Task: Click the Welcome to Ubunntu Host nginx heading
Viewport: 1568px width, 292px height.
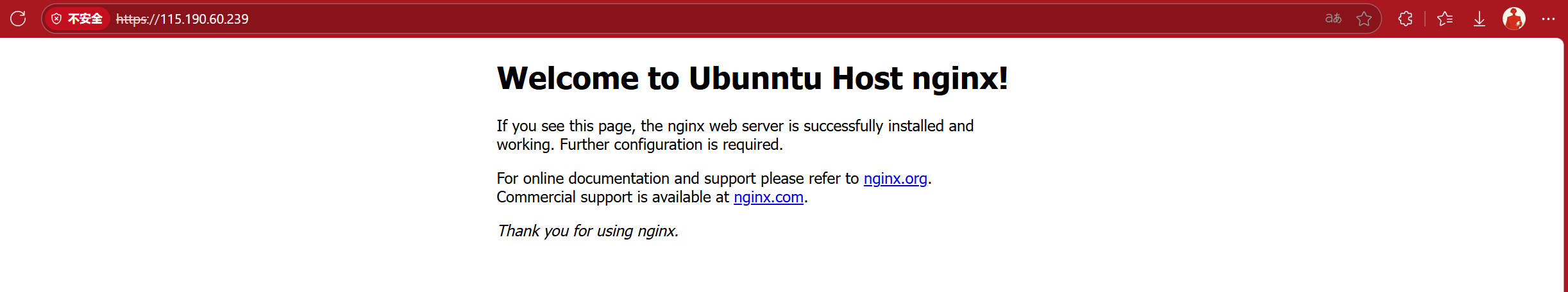Action: click(x=752, y=78)
